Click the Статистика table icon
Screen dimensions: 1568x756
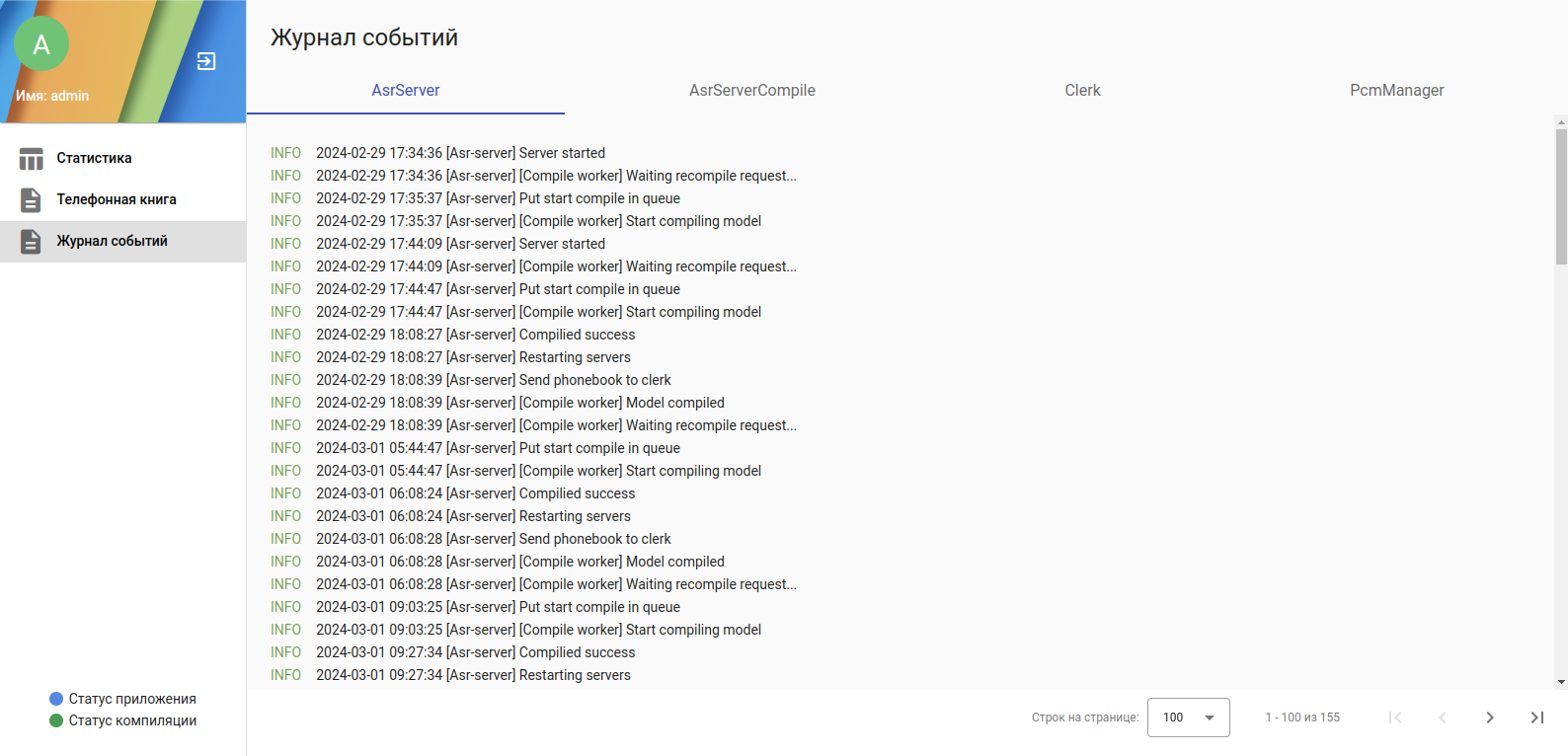click(32, 159)
